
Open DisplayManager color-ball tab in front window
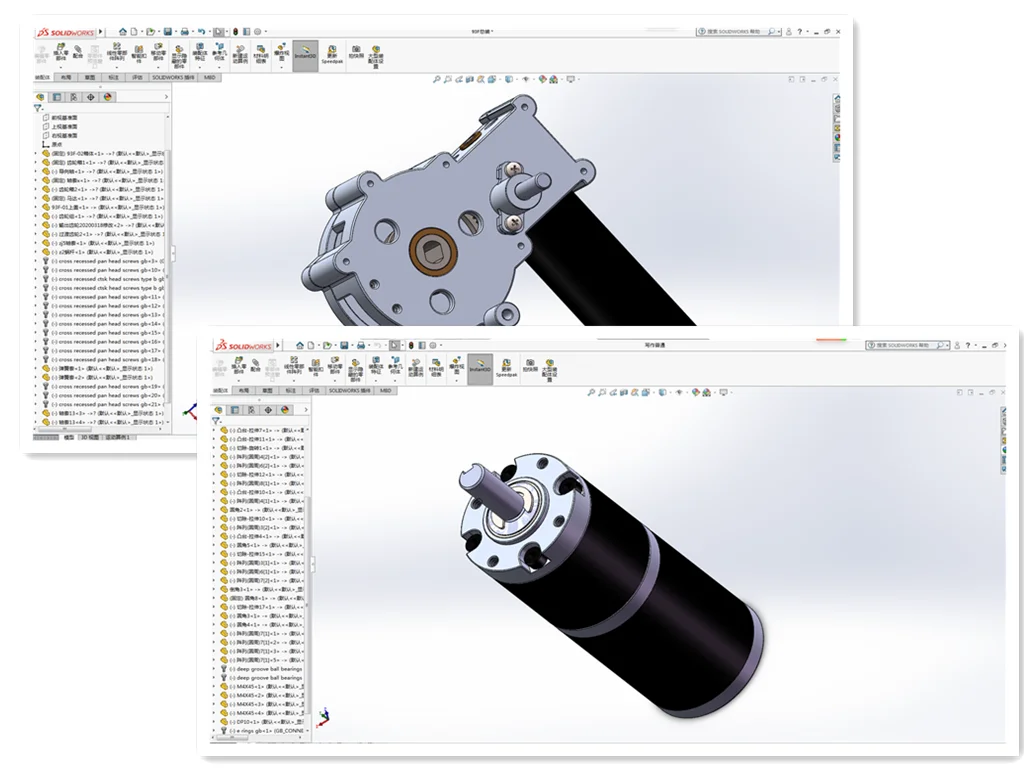285,409
